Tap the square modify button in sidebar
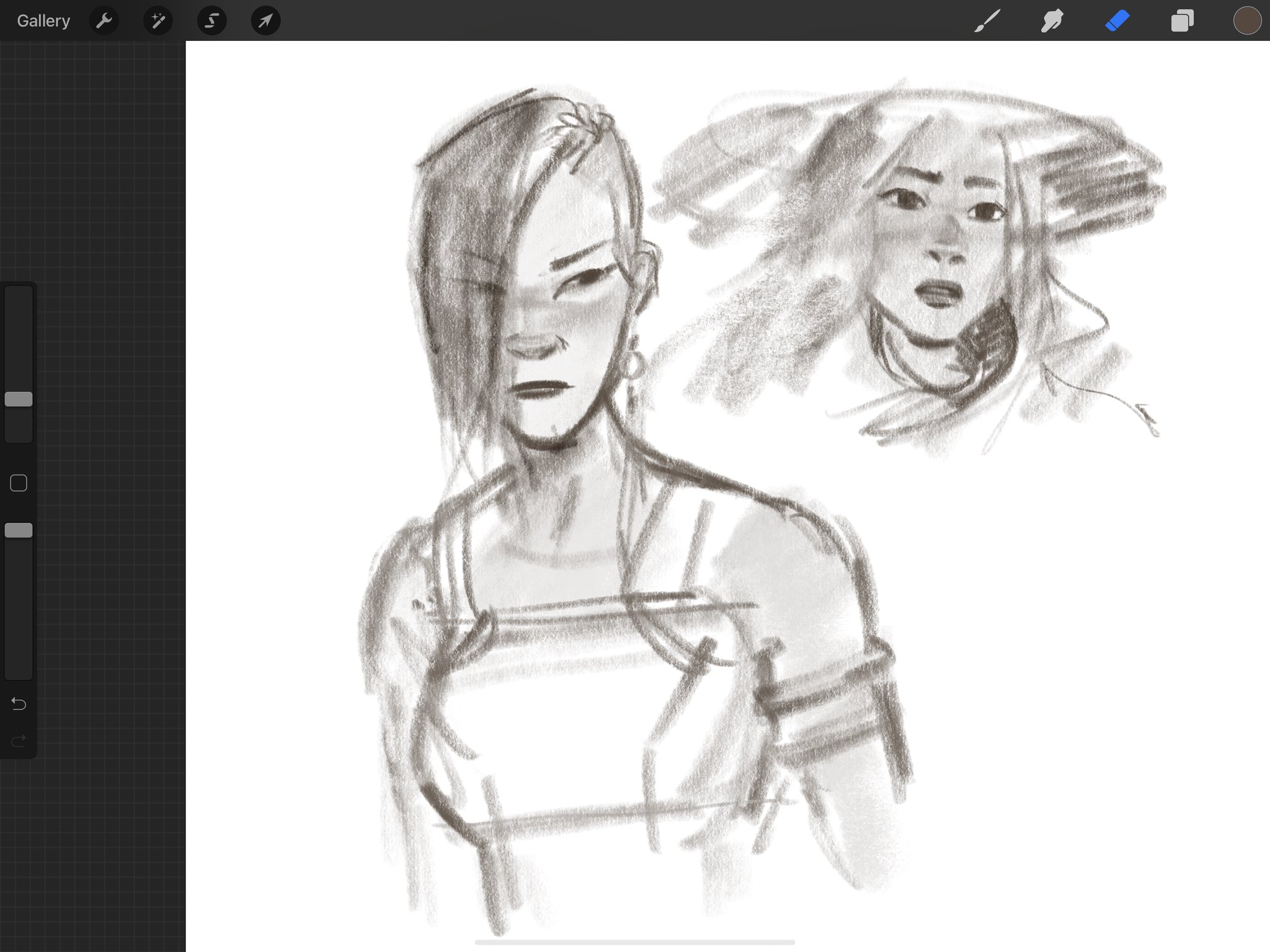1270x952 pixels. pyautogui.click(x=19, y=483)
